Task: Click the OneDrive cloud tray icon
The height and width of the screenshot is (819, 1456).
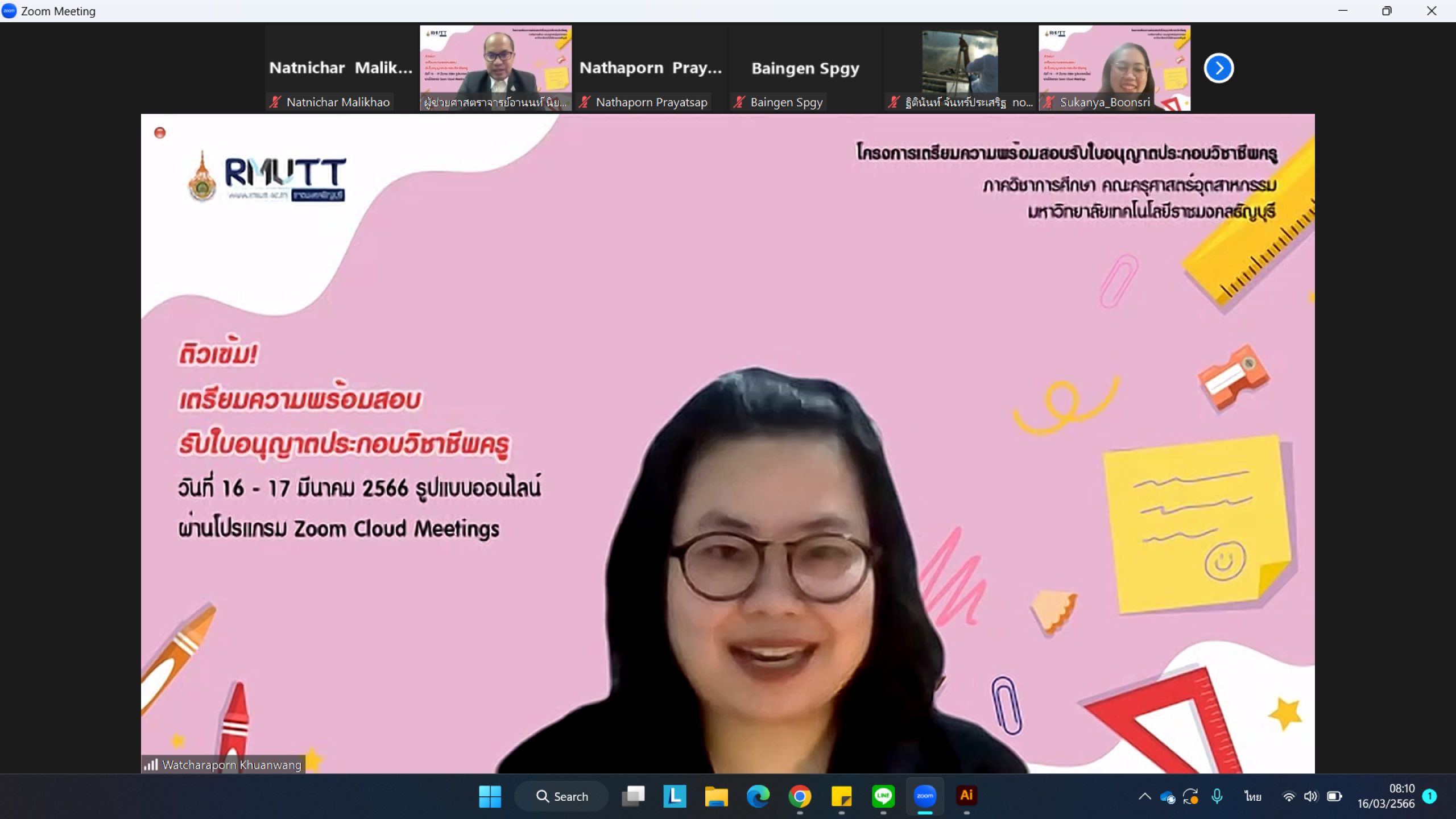Action: 1168,797
